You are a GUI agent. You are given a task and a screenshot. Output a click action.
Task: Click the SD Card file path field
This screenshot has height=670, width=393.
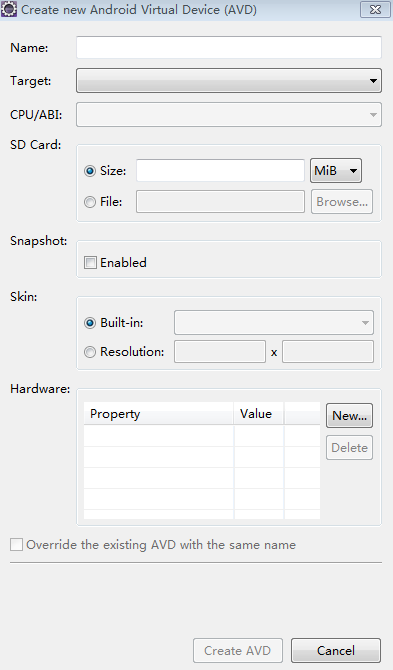point(220,202)
